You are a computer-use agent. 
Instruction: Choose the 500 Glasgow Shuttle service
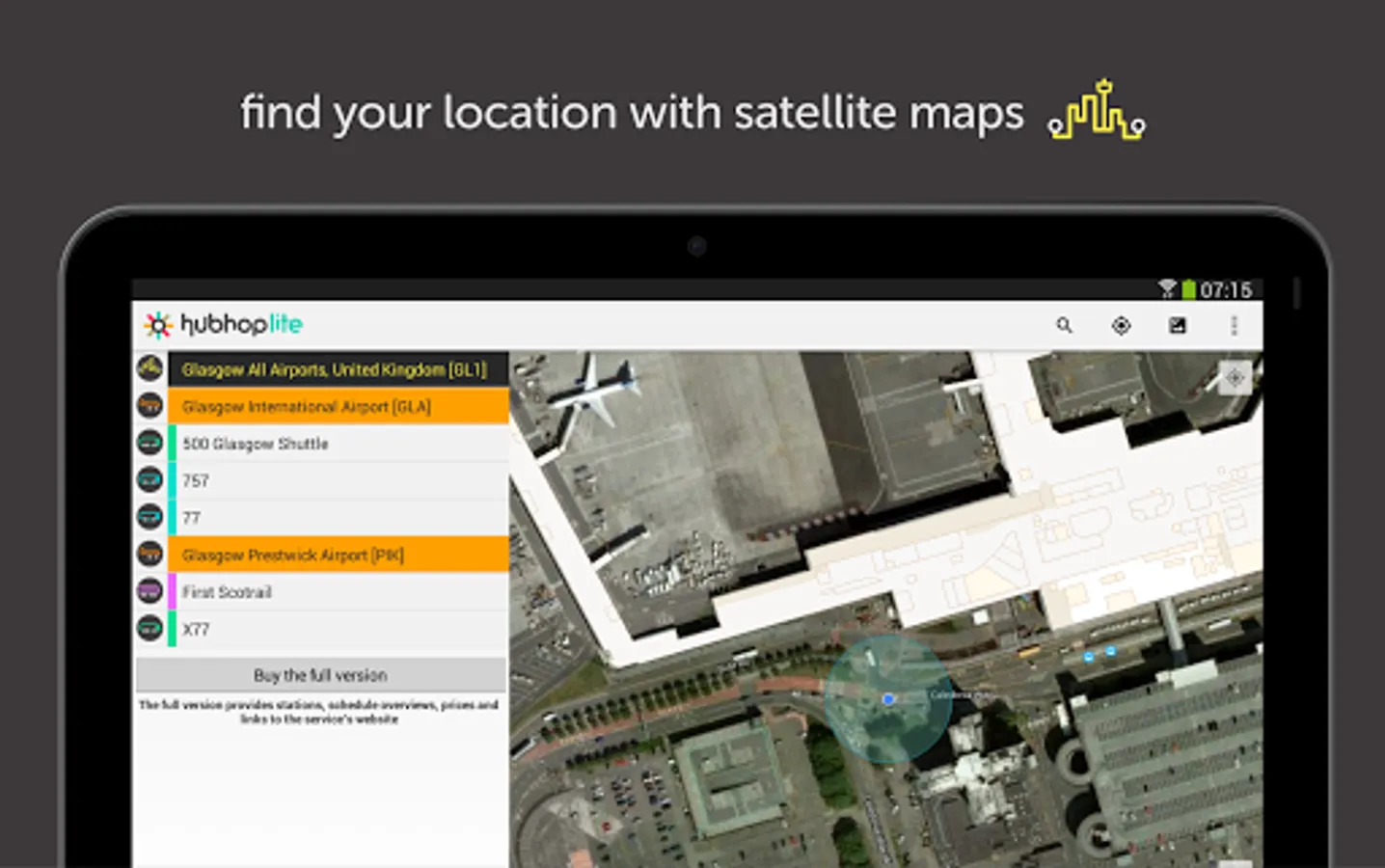click(x=339, y=444)
